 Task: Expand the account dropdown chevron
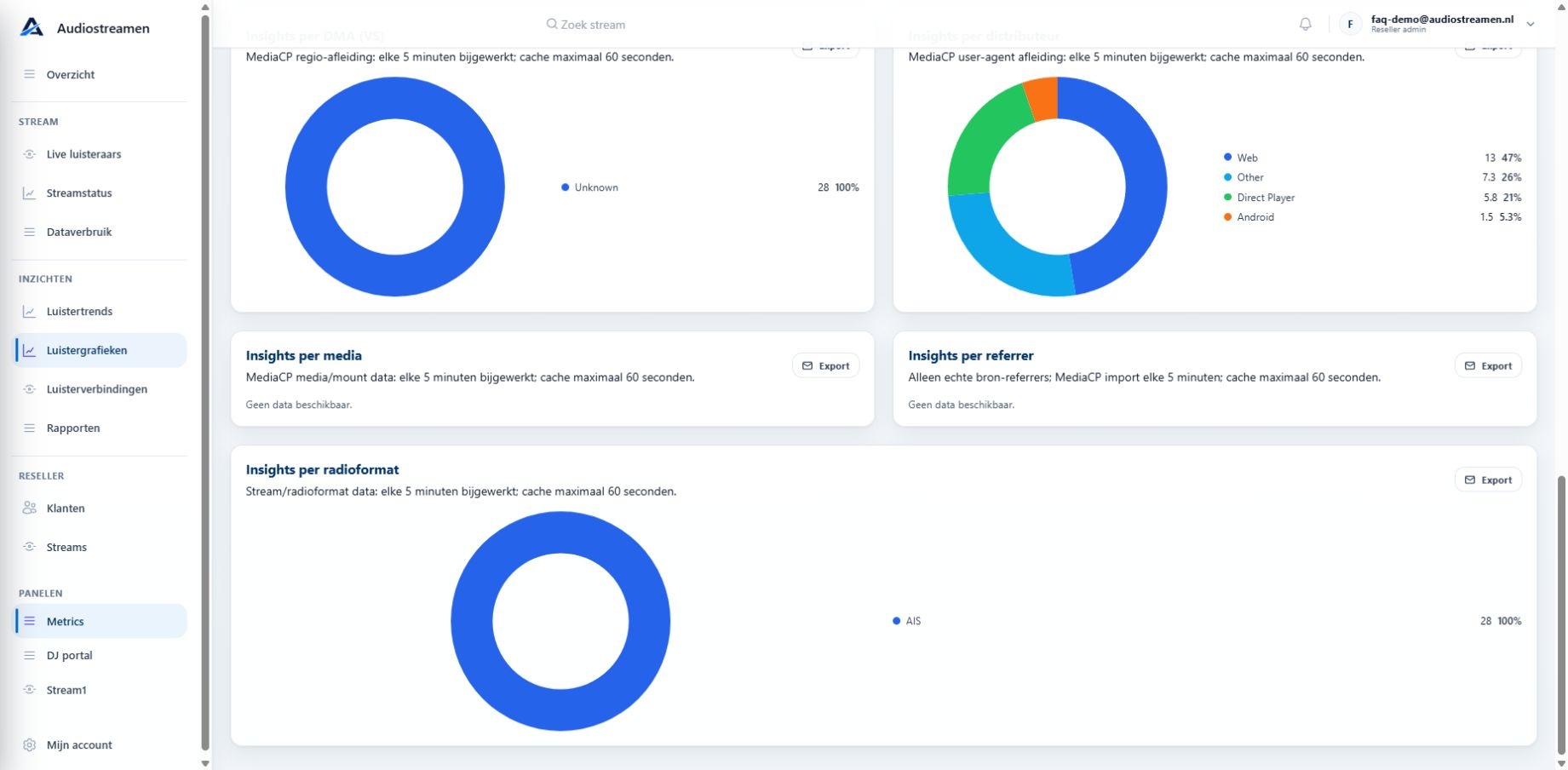[1531, 24]
